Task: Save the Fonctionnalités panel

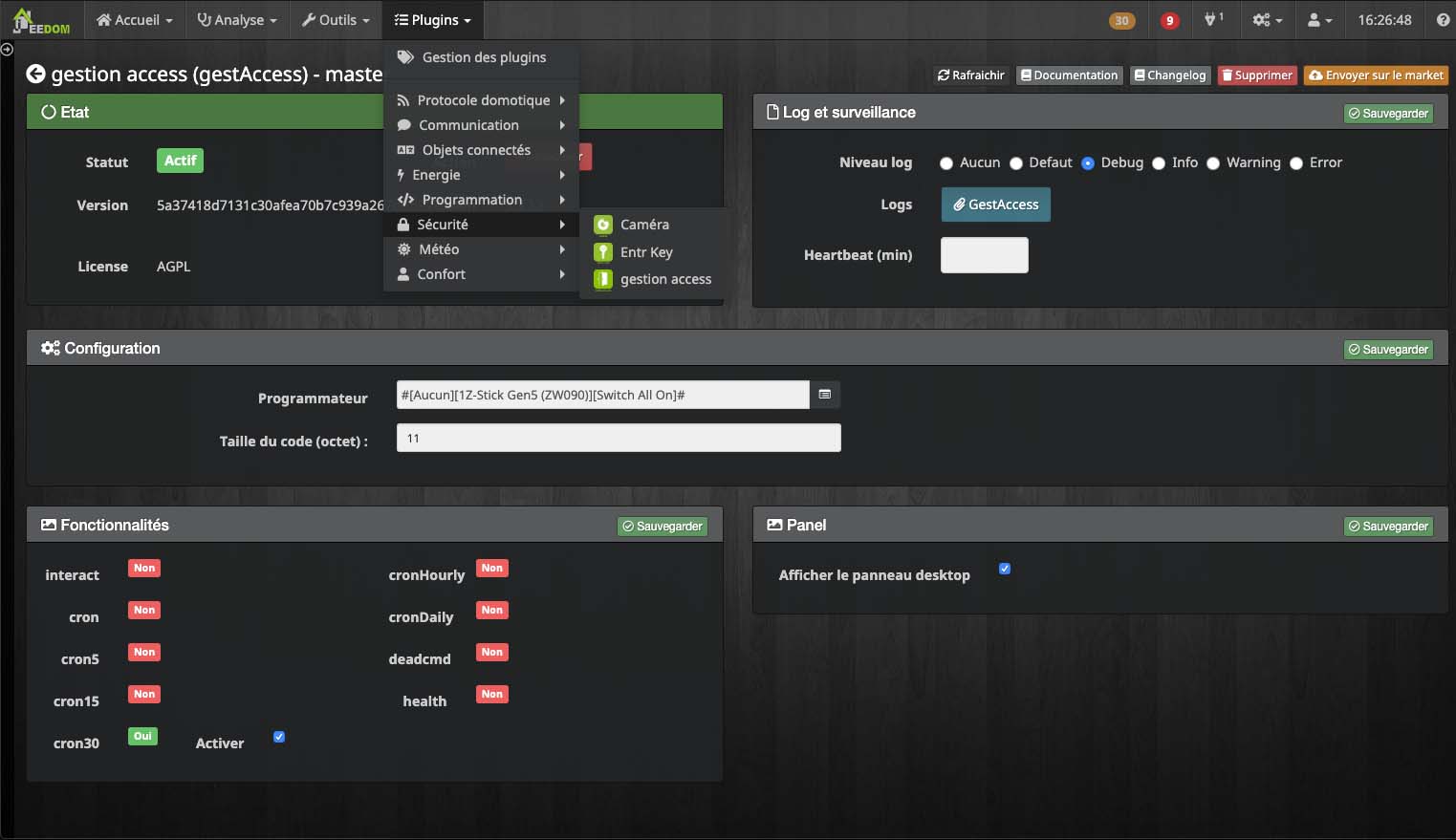Action: click(x=663, y=527)
